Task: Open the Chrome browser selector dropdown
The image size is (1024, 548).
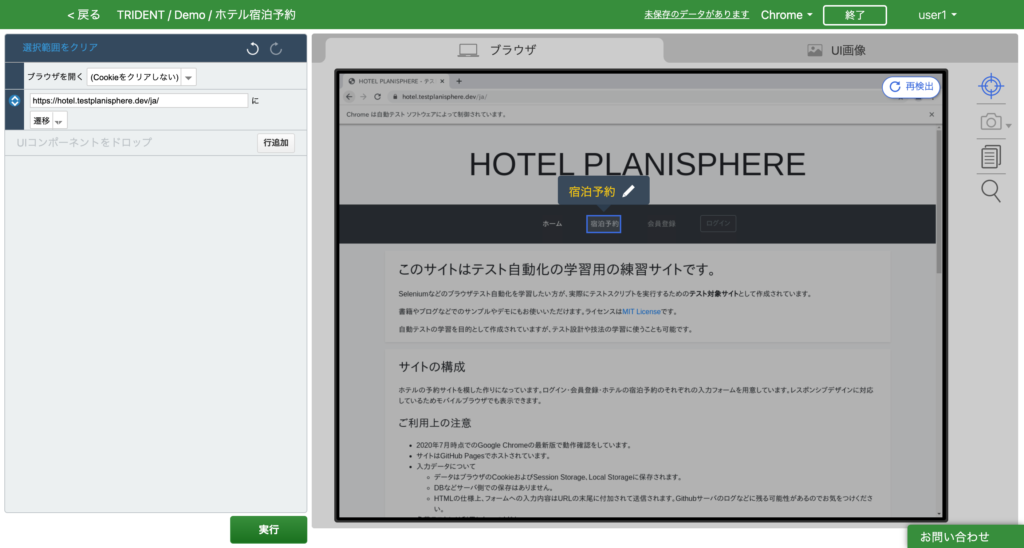Action: point(786,15)
